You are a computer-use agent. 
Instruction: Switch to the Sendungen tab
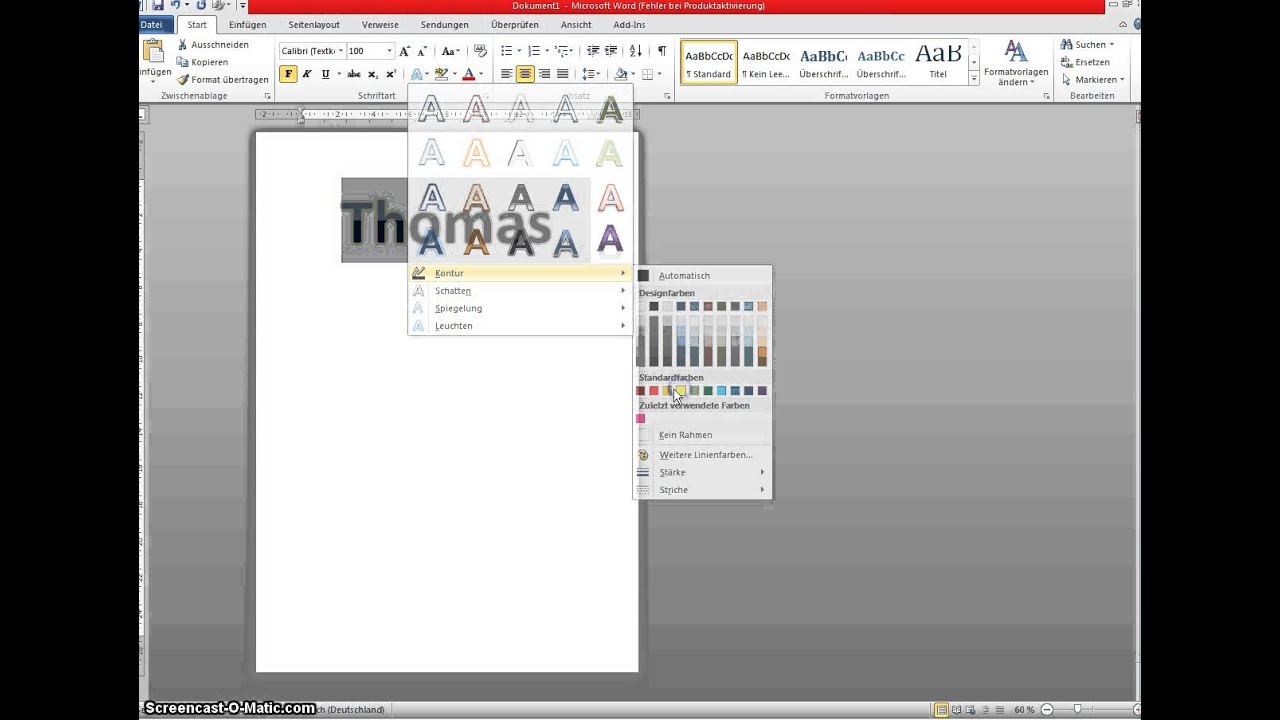pos(445,24)
